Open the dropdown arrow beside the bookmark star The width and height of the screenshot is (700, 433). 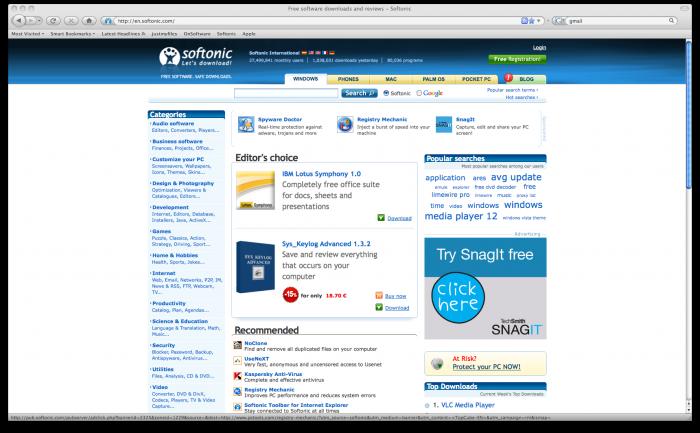[x=539, y=21]
